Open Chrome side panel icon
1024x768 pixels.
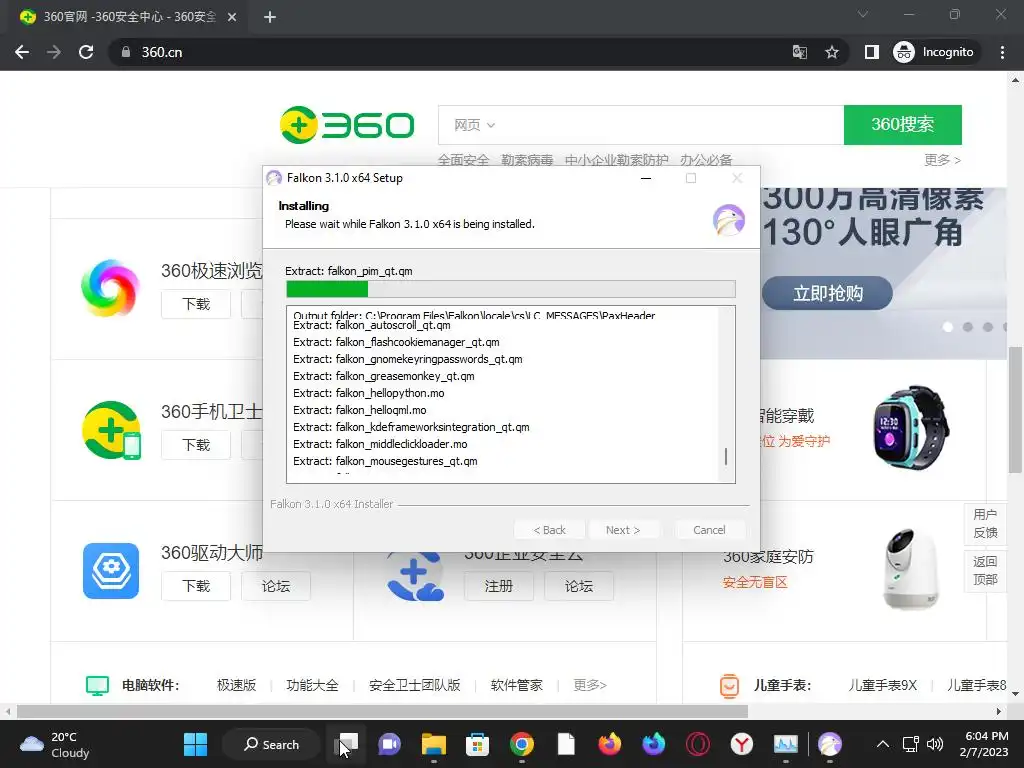pos(872,52)
